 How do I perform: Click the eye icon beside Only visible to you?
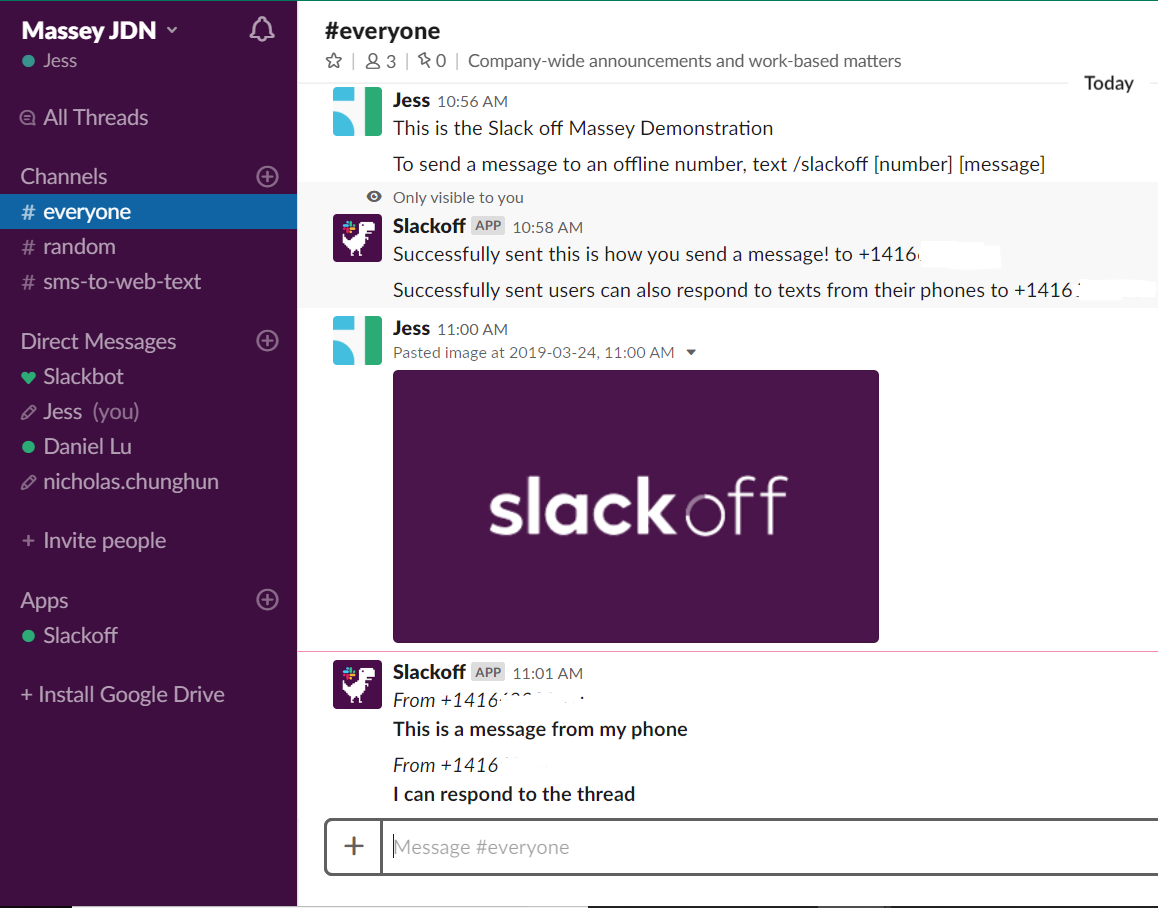tap(374, 197)
